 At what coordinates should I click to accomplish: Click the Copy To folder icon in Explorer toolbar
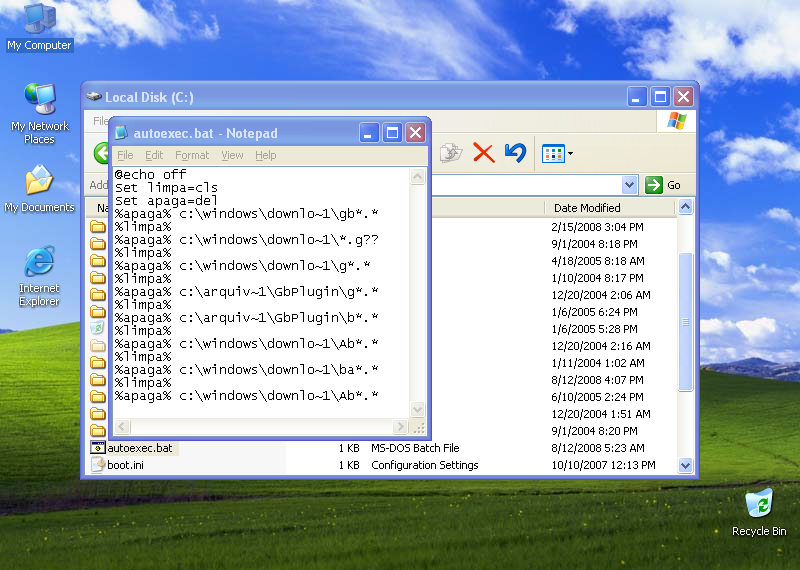point(451,153)
